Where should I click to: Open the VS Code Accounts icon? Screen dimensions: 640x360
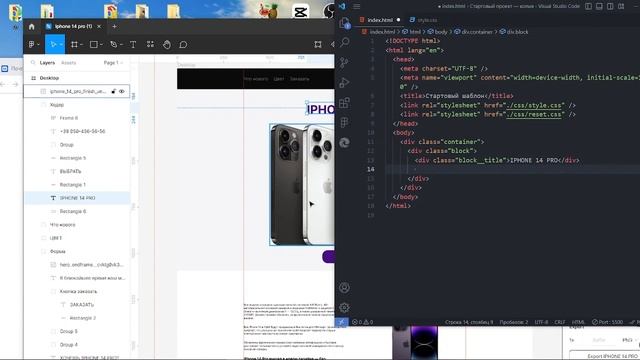344,288
